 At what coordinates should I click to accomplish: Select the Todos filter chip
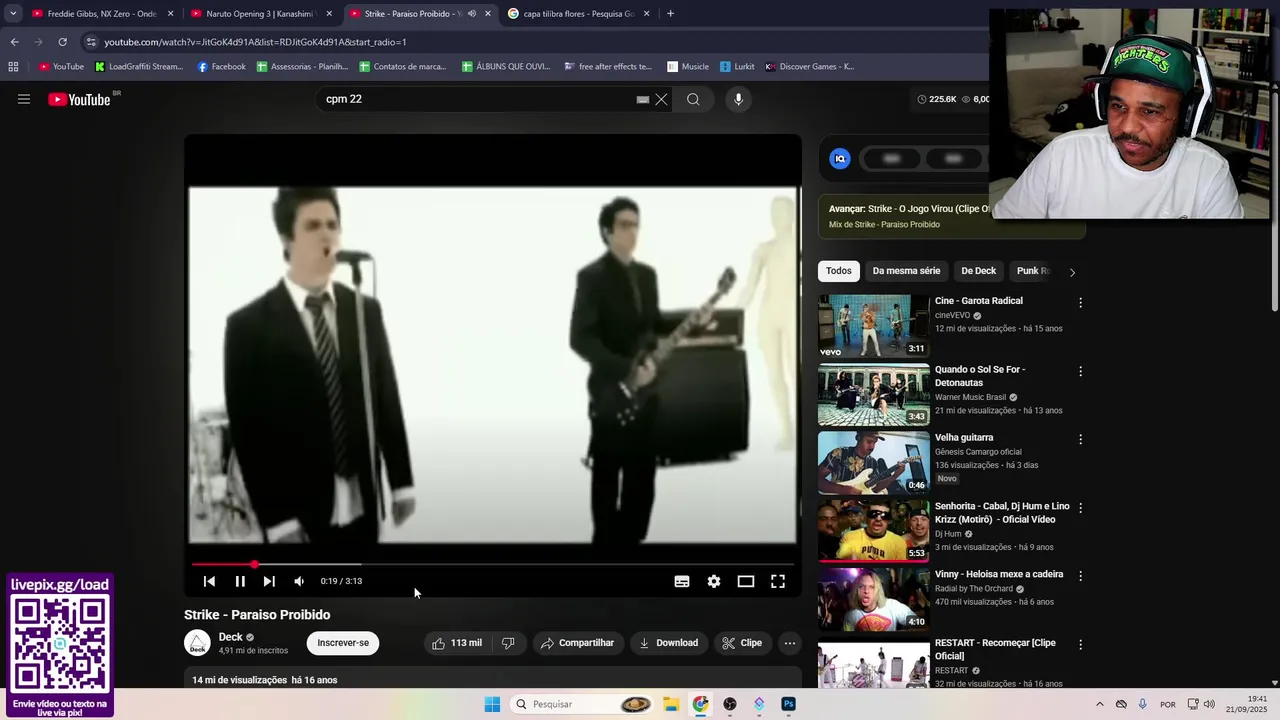pos(839,271)
